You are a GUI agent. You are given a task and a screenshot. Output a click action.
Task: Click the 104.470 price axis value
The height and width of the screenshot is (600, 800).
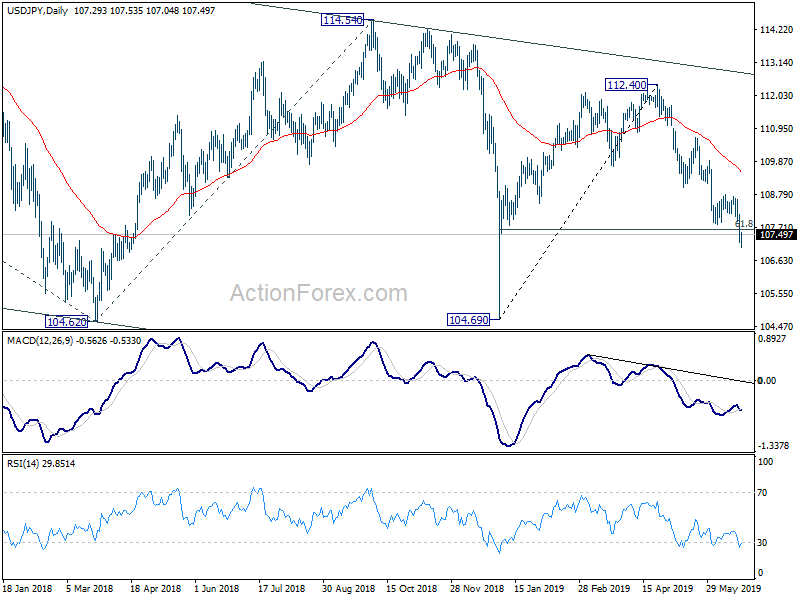click(x=776, y=327)
